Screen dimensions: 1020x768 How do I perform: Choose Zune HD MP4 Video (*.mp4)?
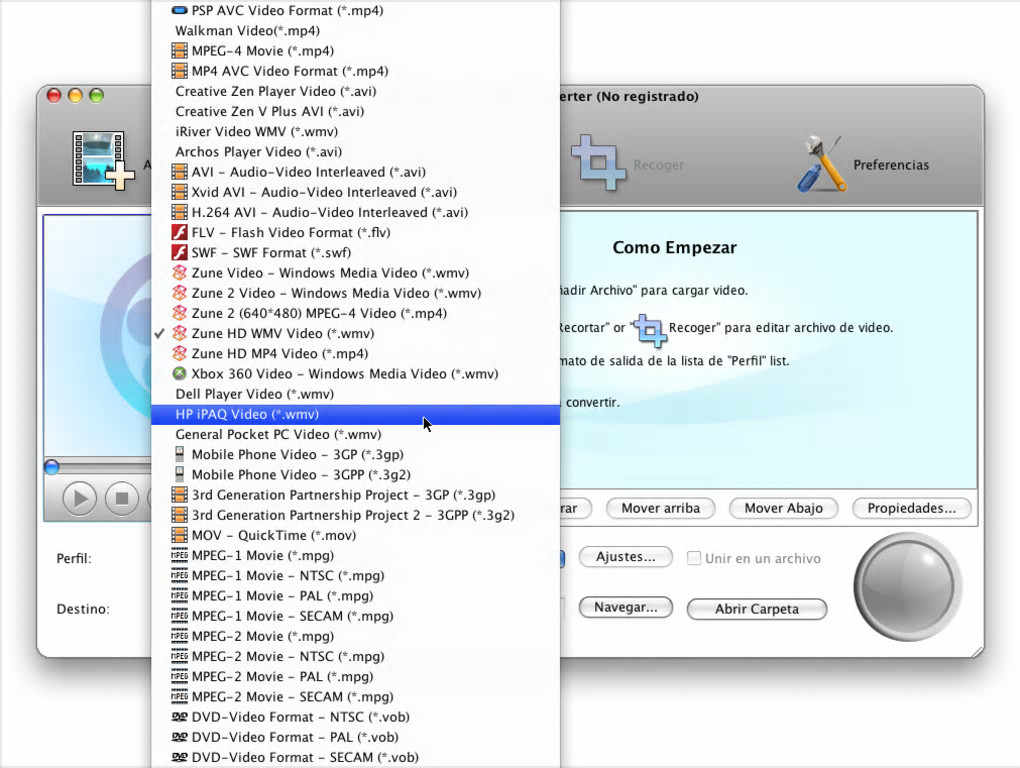355,353
